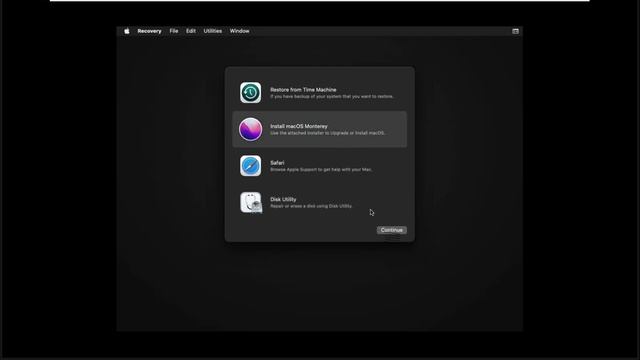Open the Utilities menu
640x360 pixels.
pos(213,31)
